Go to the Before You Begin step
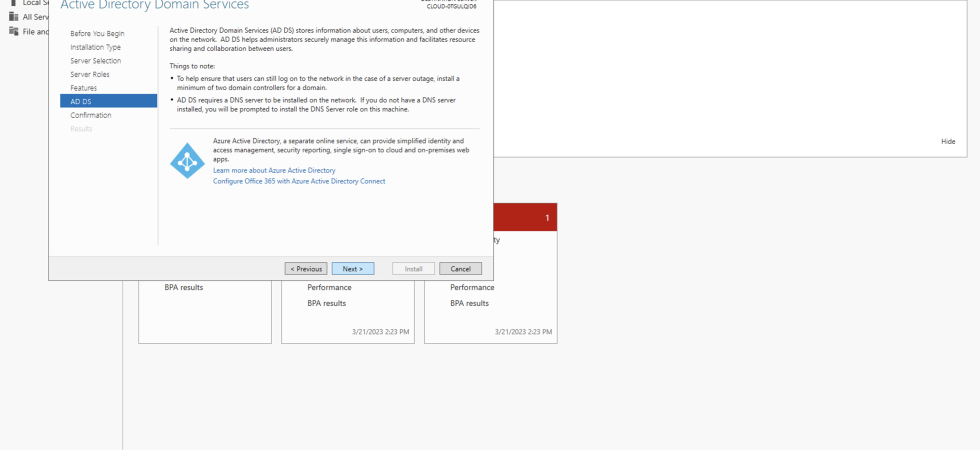 tap(97, 34)
